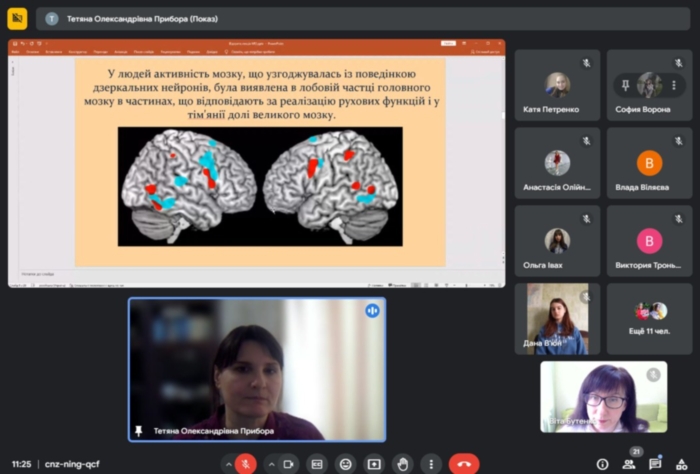Screen dimensions: 700x474
Task: Open the emoji reactions button
Action: point(345,464)
